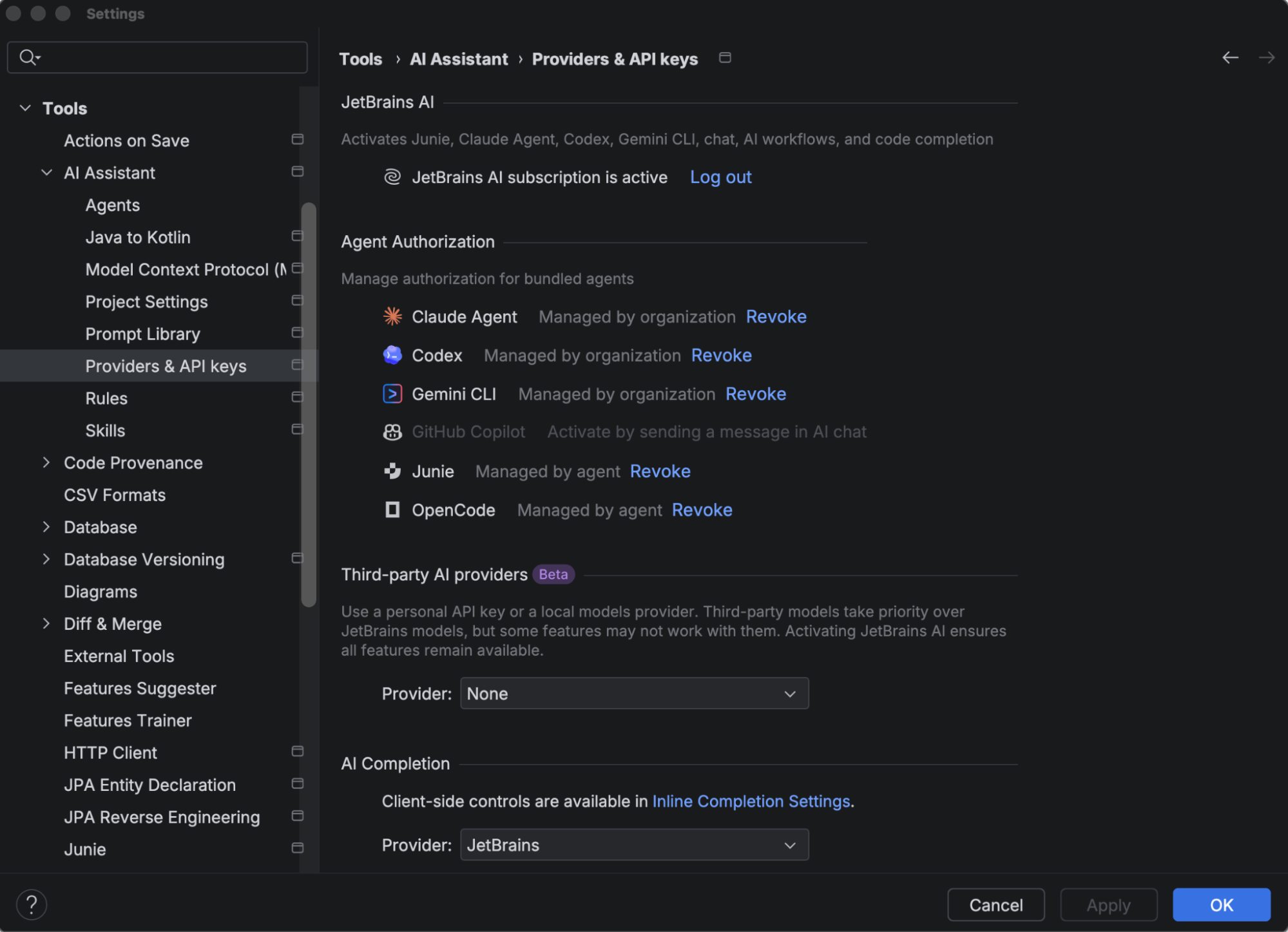Open CSV Formats settings
The height and width of the screenshot is (932, 1288).
[x=115, y=495]
